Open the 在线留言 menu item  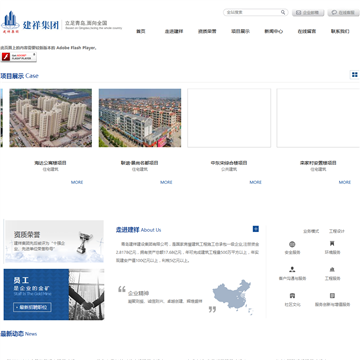[307, 31]
